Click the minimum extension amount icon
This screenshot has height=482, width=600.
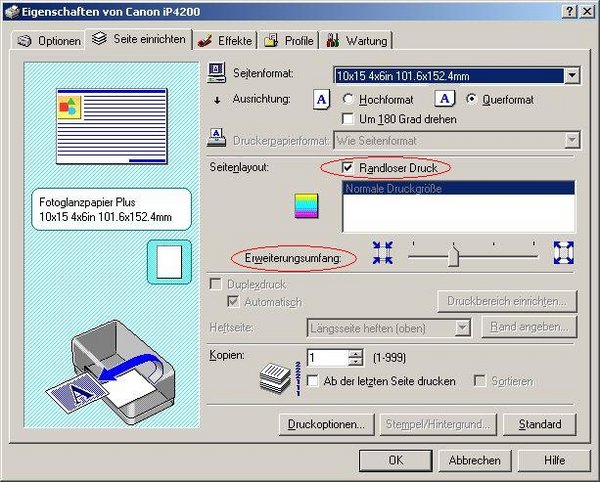383,254
